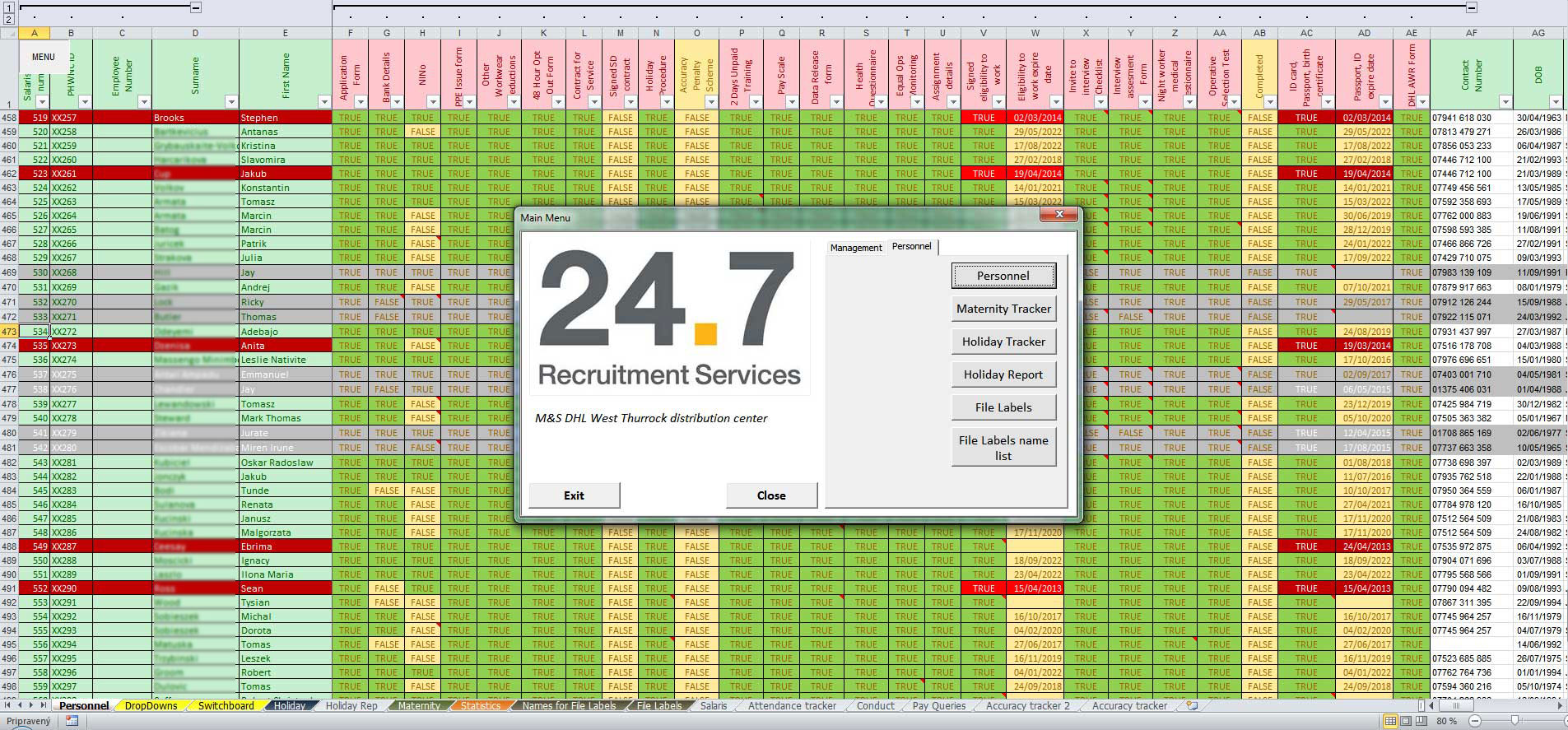Select column header AG
The image size is (1568, 730).
(1538, 33)
